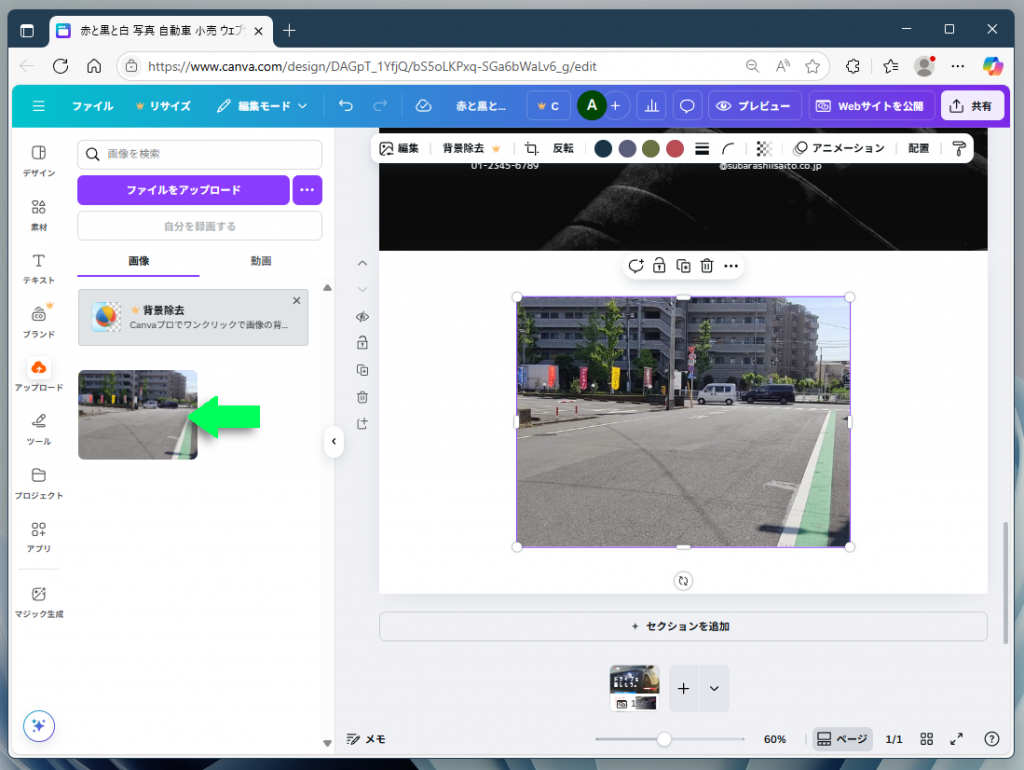
Task: Select the format paint roller icon
Action: click(957, 147)
